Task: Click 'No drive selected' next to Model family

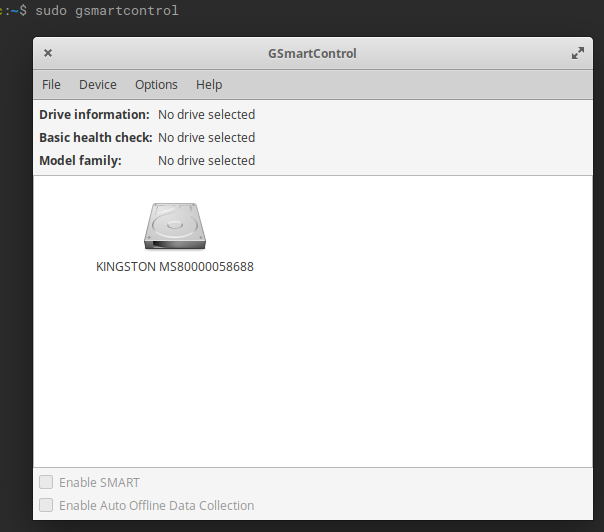Action: point(206,161)
